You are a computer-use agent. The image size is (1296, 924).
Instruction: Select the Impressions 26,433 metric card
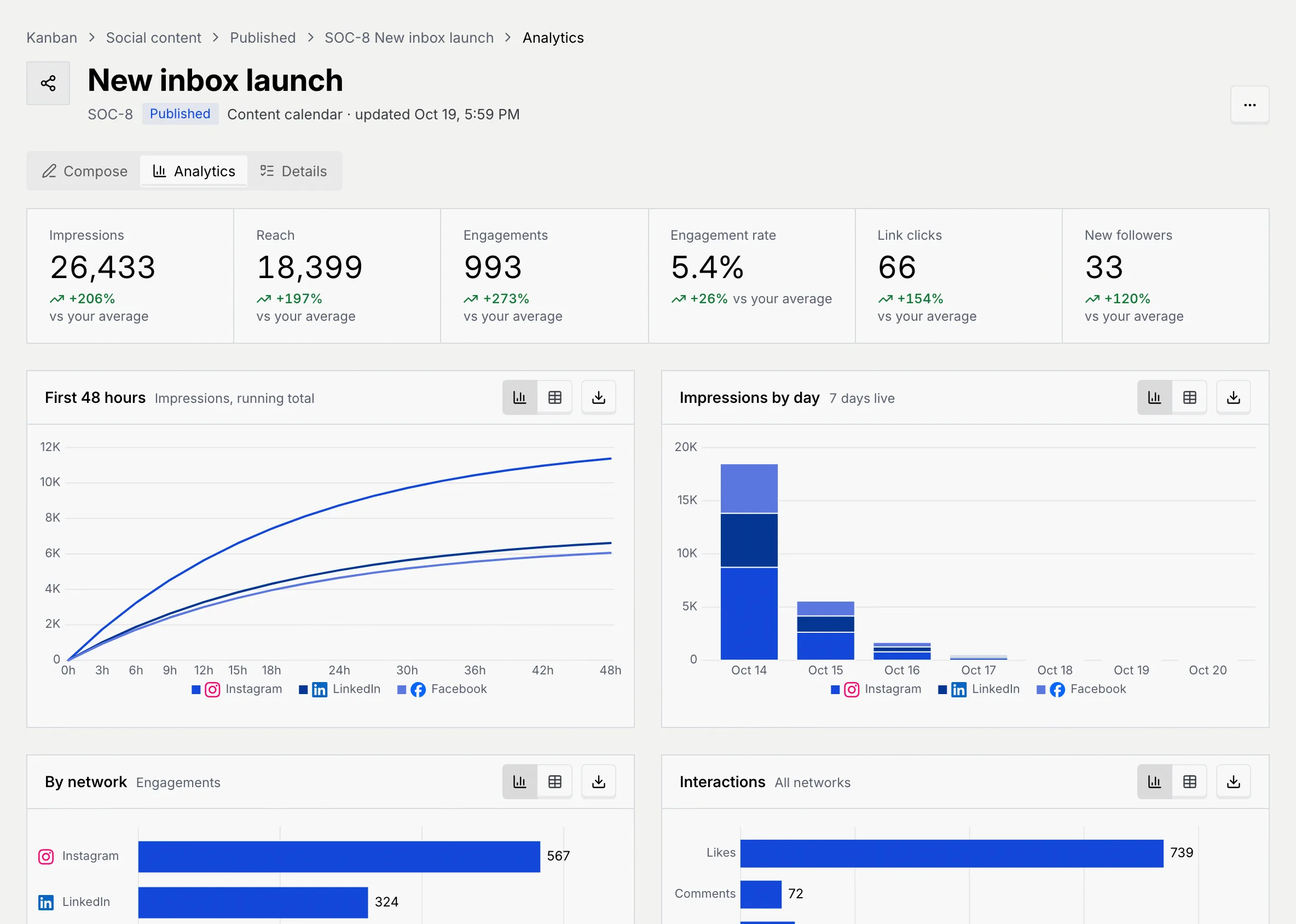(x=130, y=276)
